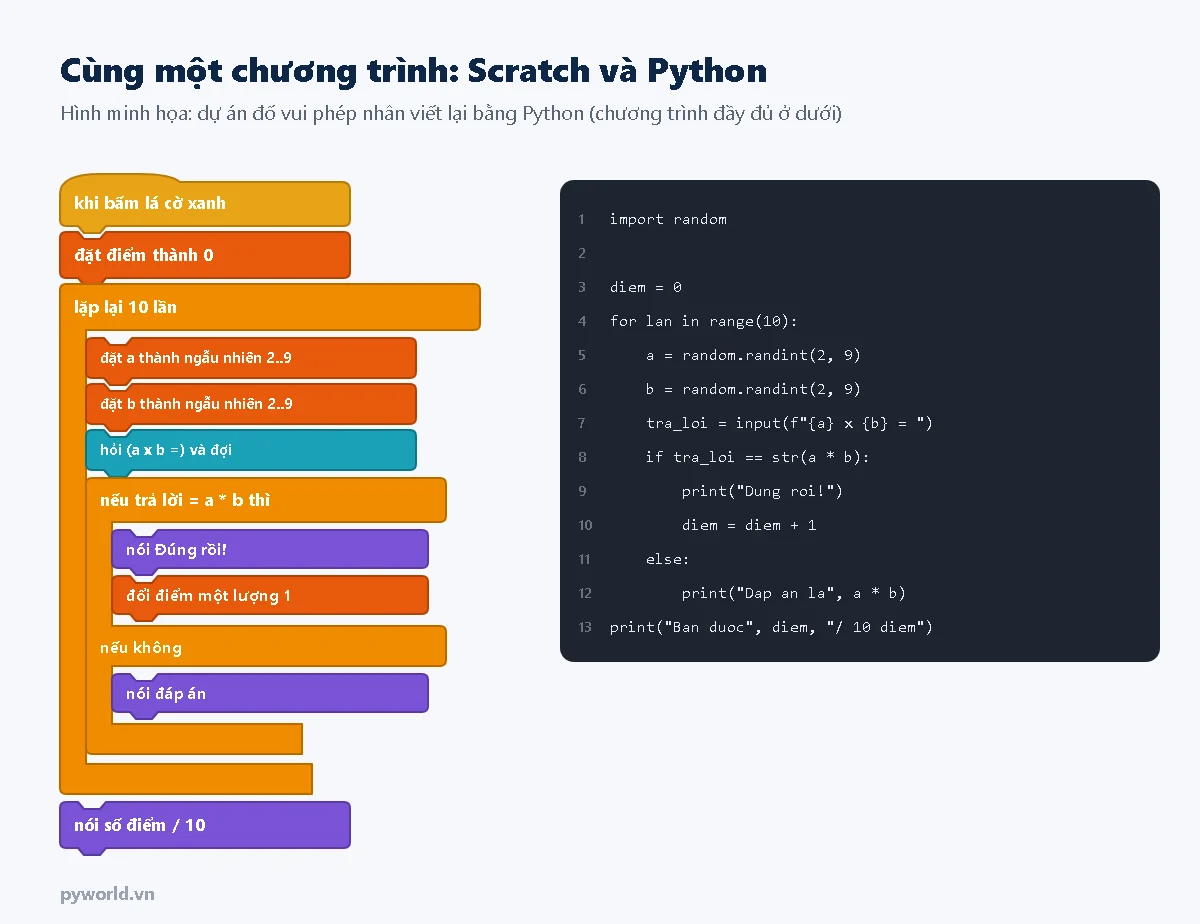This screenshot has height=924, width=1200.
Task: Click line number 2 in the code gutter
Action: [x=582, y=253]
